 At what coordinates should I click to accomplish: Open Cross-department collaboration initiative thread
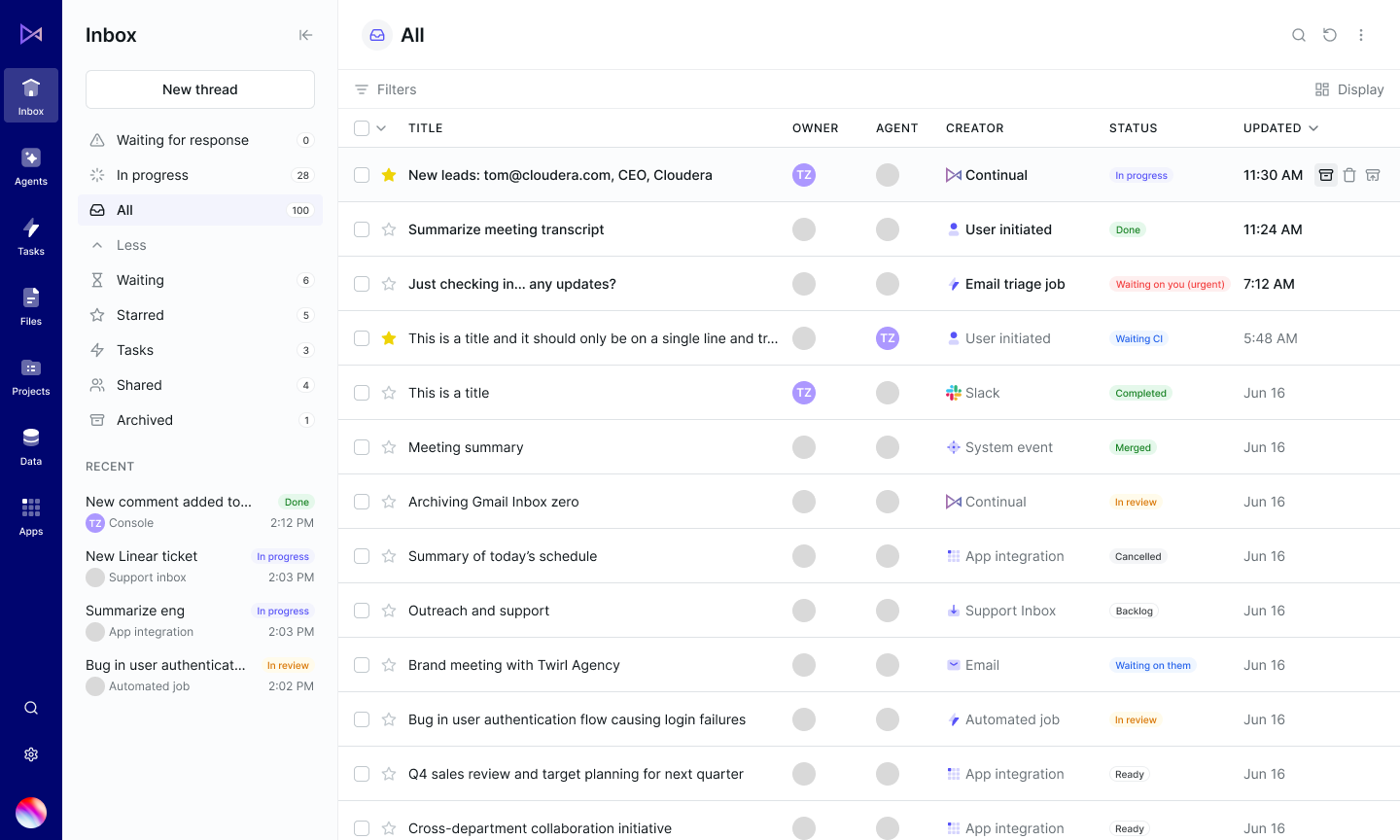pyautogui.click(x=540, y=828)
